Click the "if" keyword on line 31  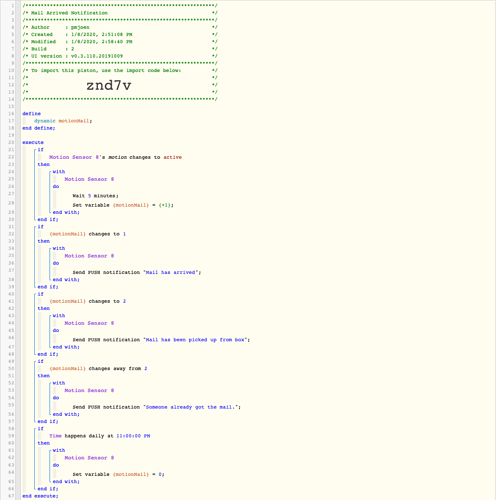tap(40, 227)
